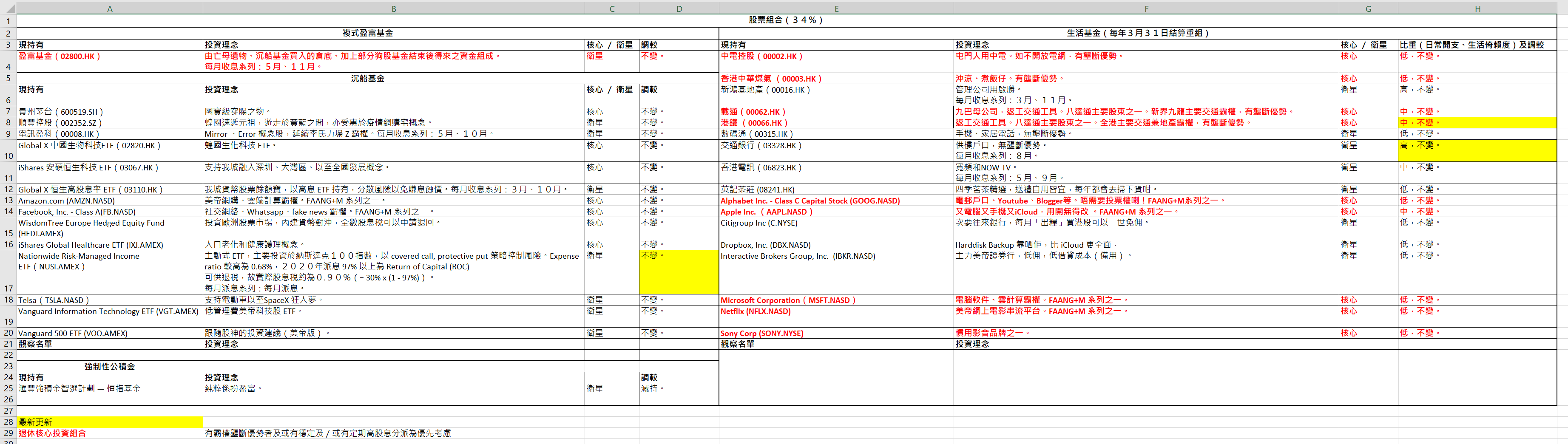Viewport: 1568px width, 444px height.
Task: Select 純粹係扮盈富 cell in row 25
Action: [x=393, y=389]
